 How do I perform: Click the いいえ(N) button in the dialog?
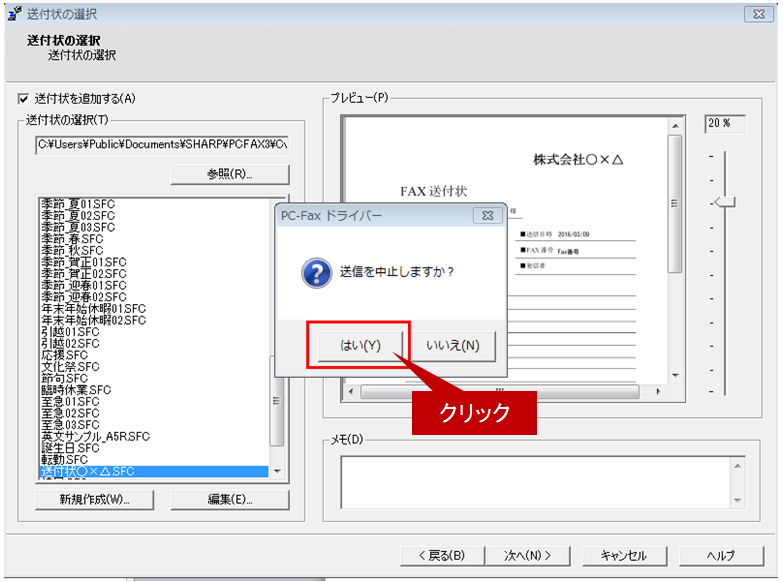coord(452,345)
